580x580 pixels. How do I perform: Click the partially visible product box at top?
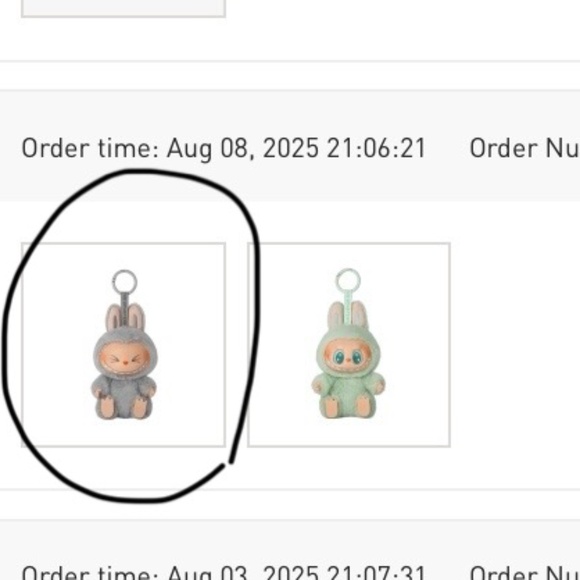point(124,8)
